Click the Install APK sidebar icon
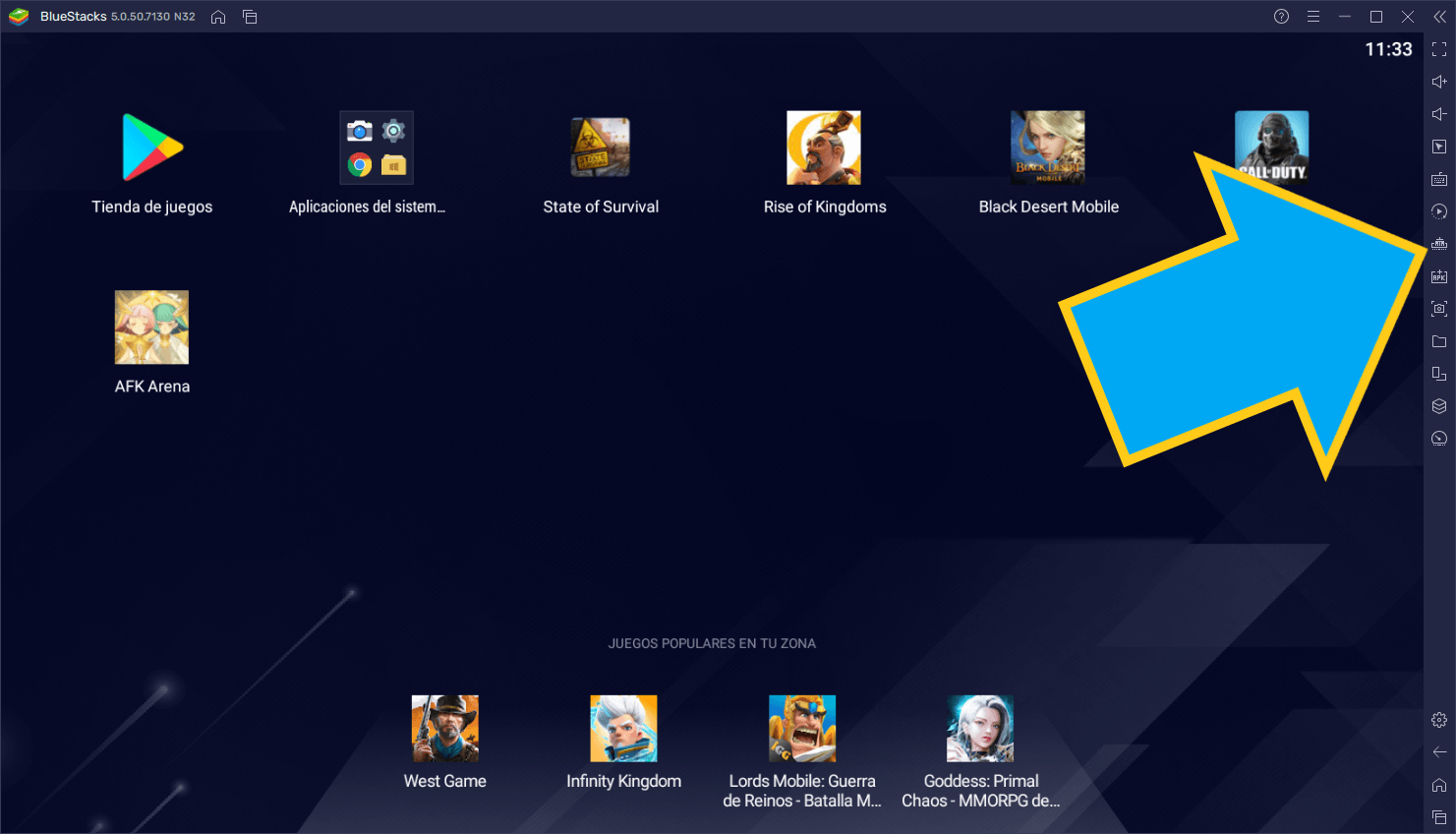This screenshot has height=834, width=1456. click(1439, 276)
